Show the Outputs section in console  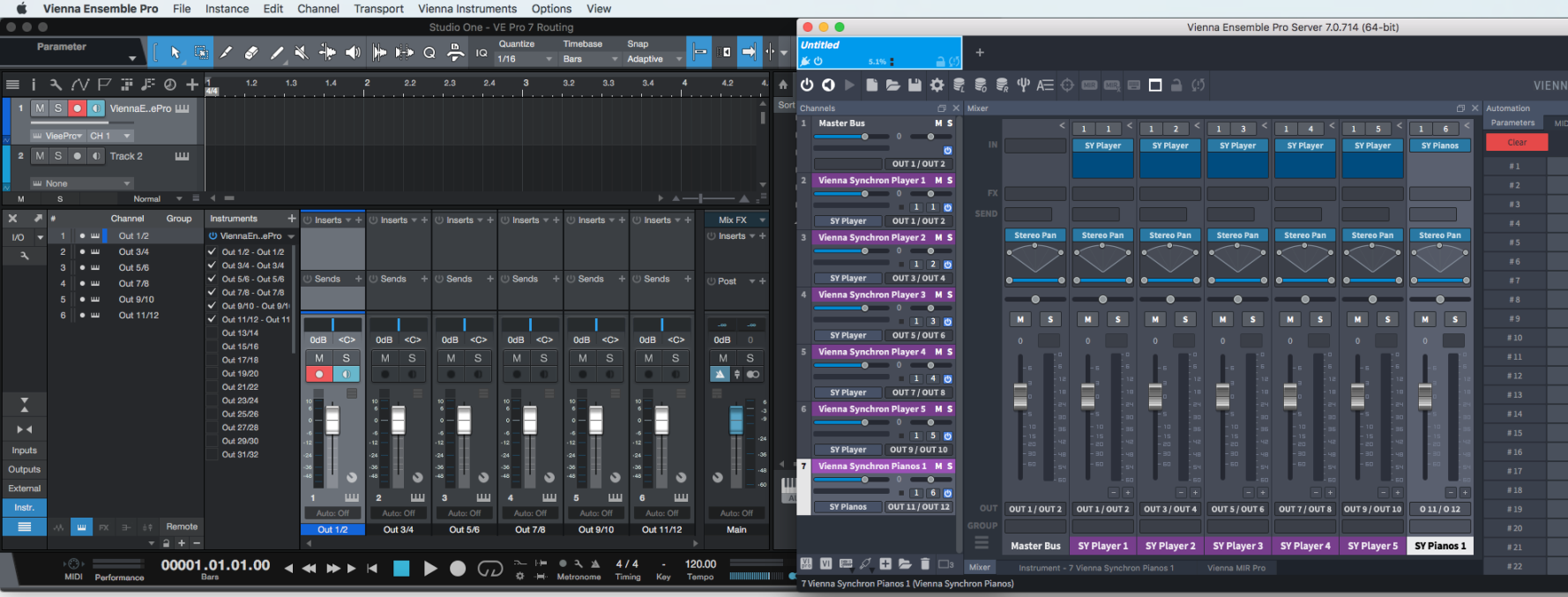24,469
